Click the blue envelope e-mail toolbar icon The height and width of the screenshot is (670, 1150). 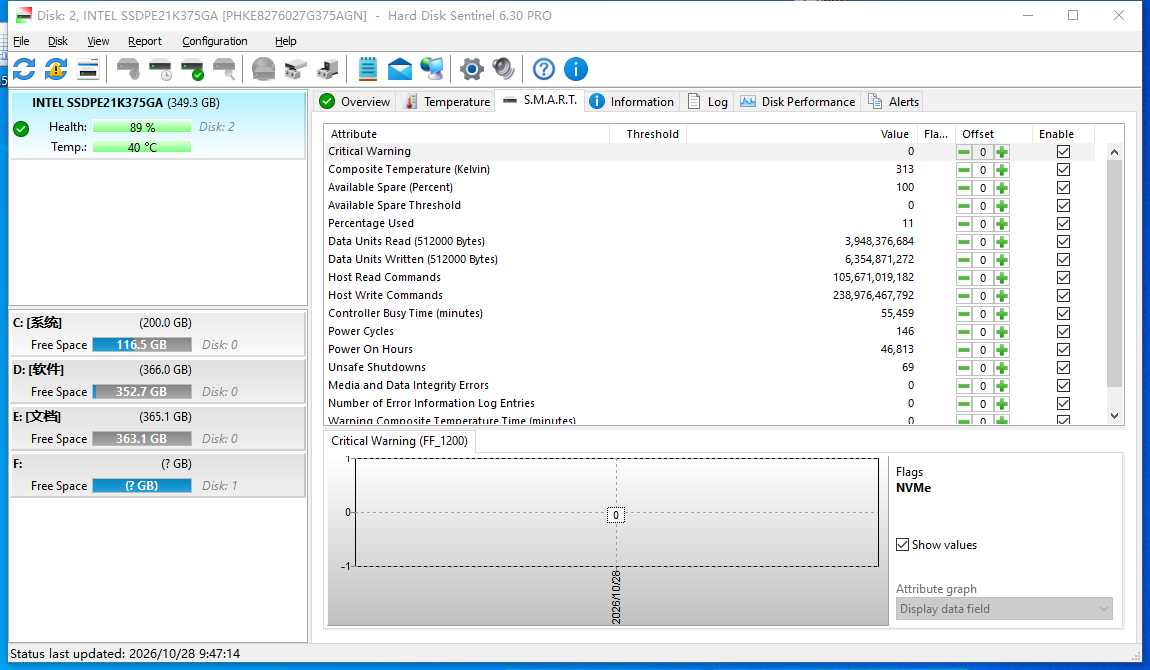tap(400, 69)
